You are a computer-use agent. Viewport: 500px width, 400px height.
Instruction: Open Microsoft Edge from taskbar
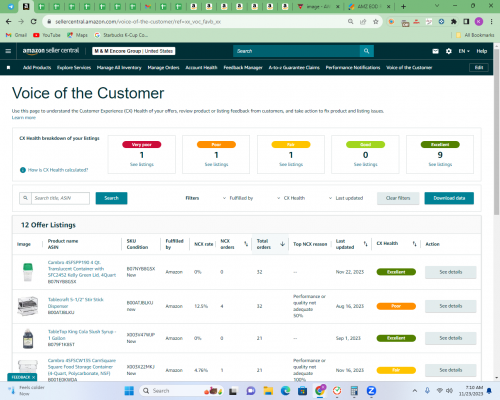pos(285,391)
